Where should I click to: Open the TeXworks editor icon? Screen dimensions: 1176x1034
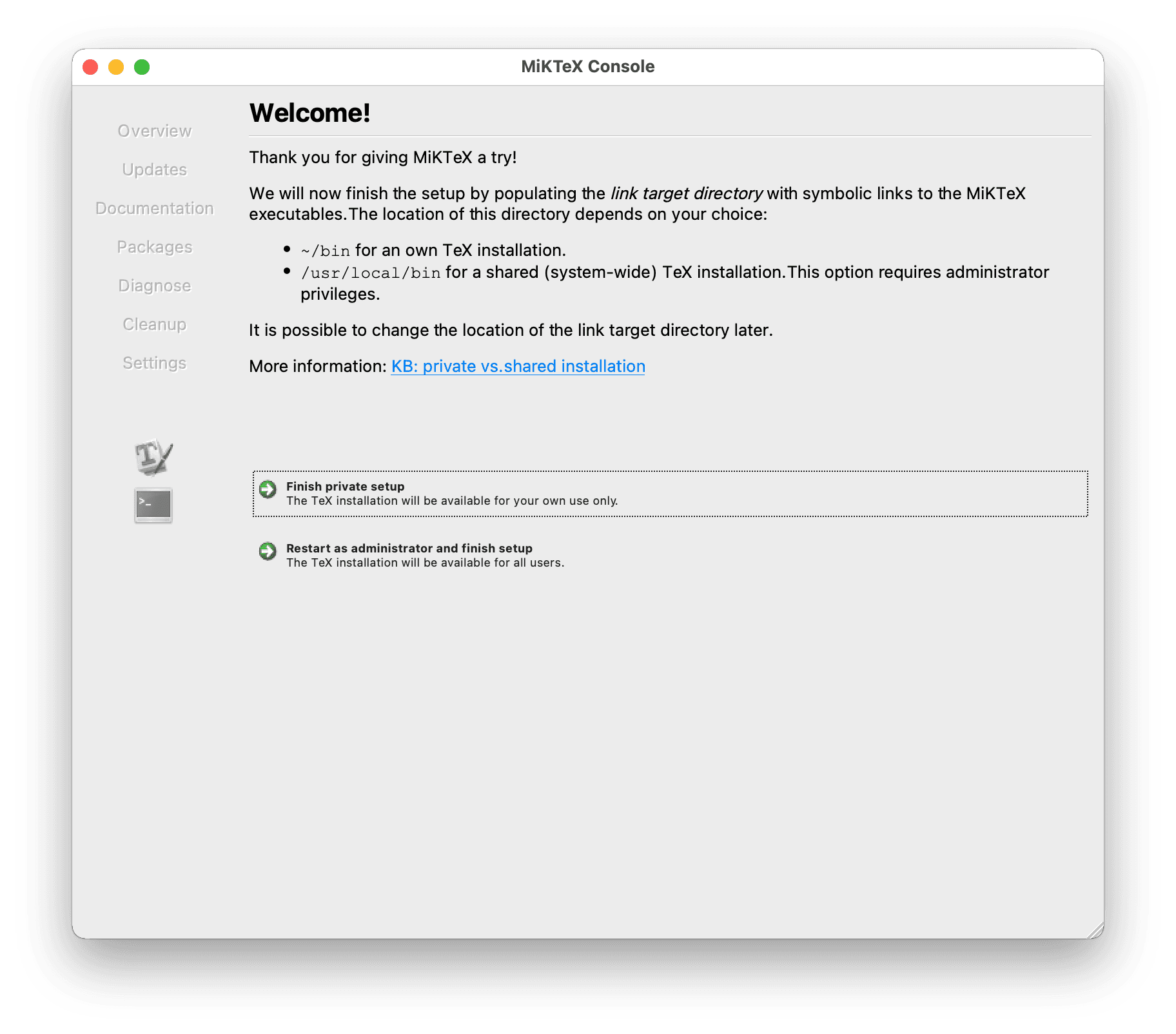point(153,457)
